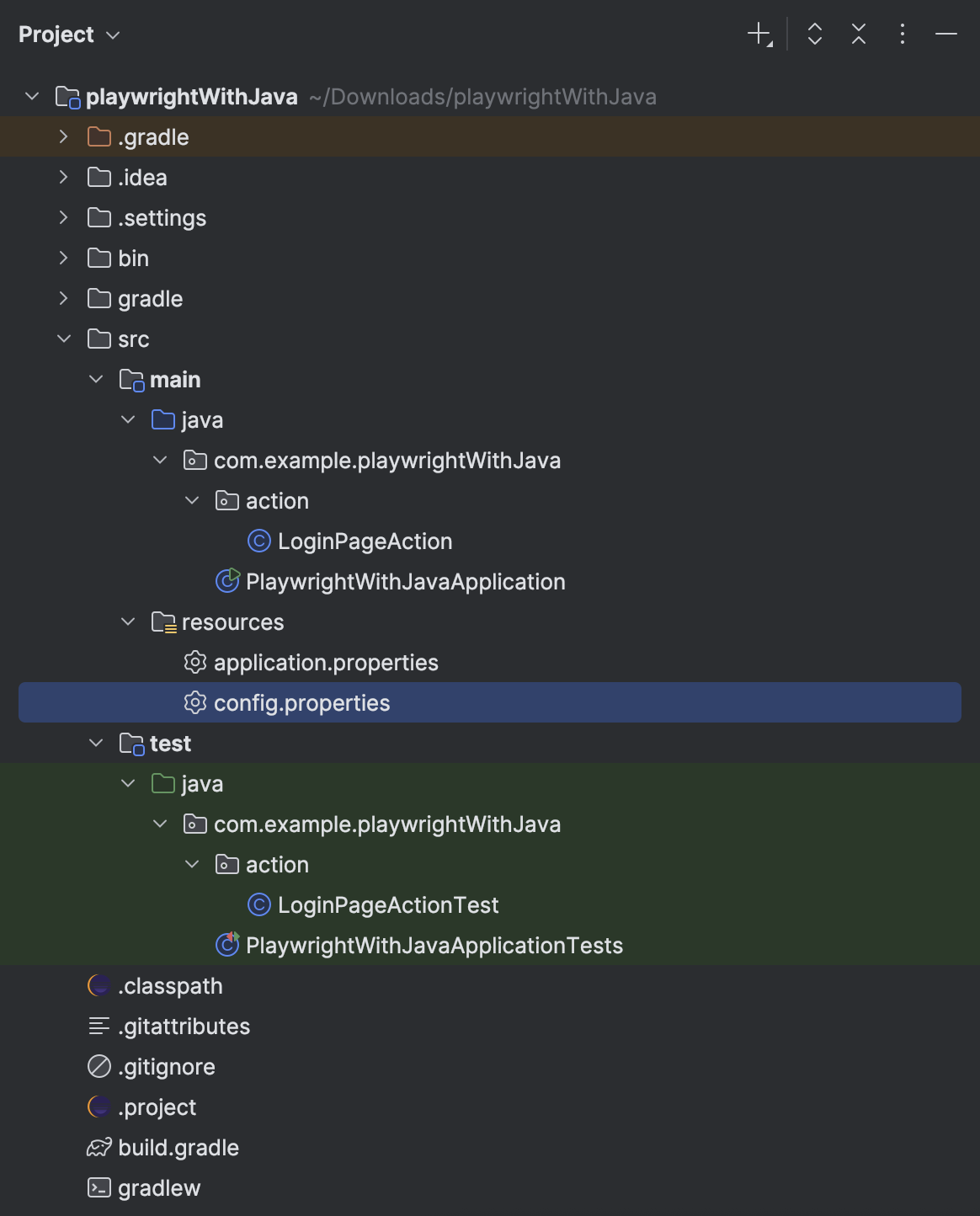980x1216 pixels.
Task: Collapse the resources folder chevron
Action: 128,622
